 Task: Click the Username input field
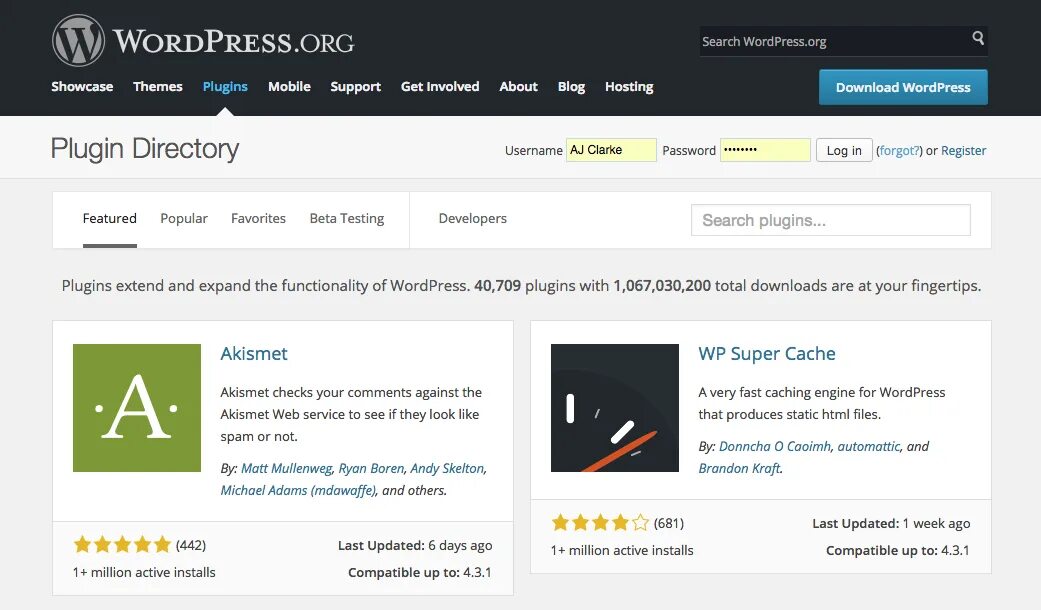[x=611, y=150]
